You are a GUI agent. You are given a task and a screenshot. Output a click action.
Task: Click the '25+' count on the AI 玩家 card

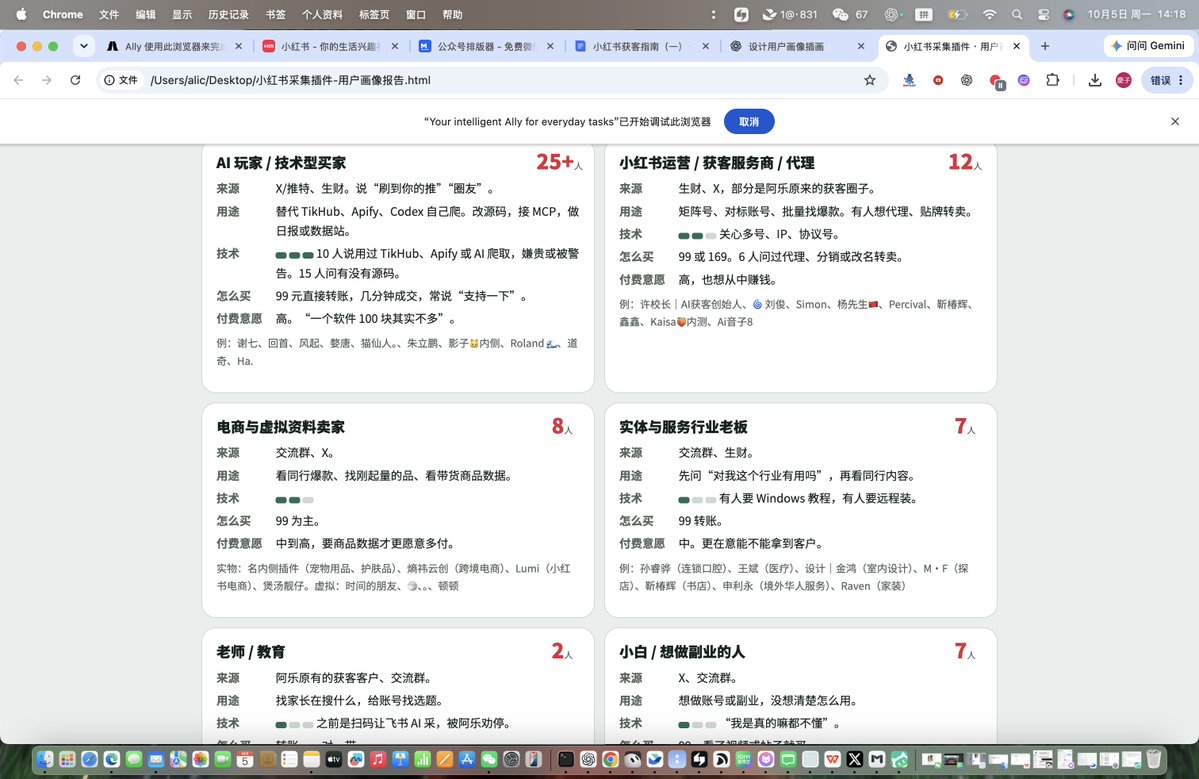(x=555, y=161)
